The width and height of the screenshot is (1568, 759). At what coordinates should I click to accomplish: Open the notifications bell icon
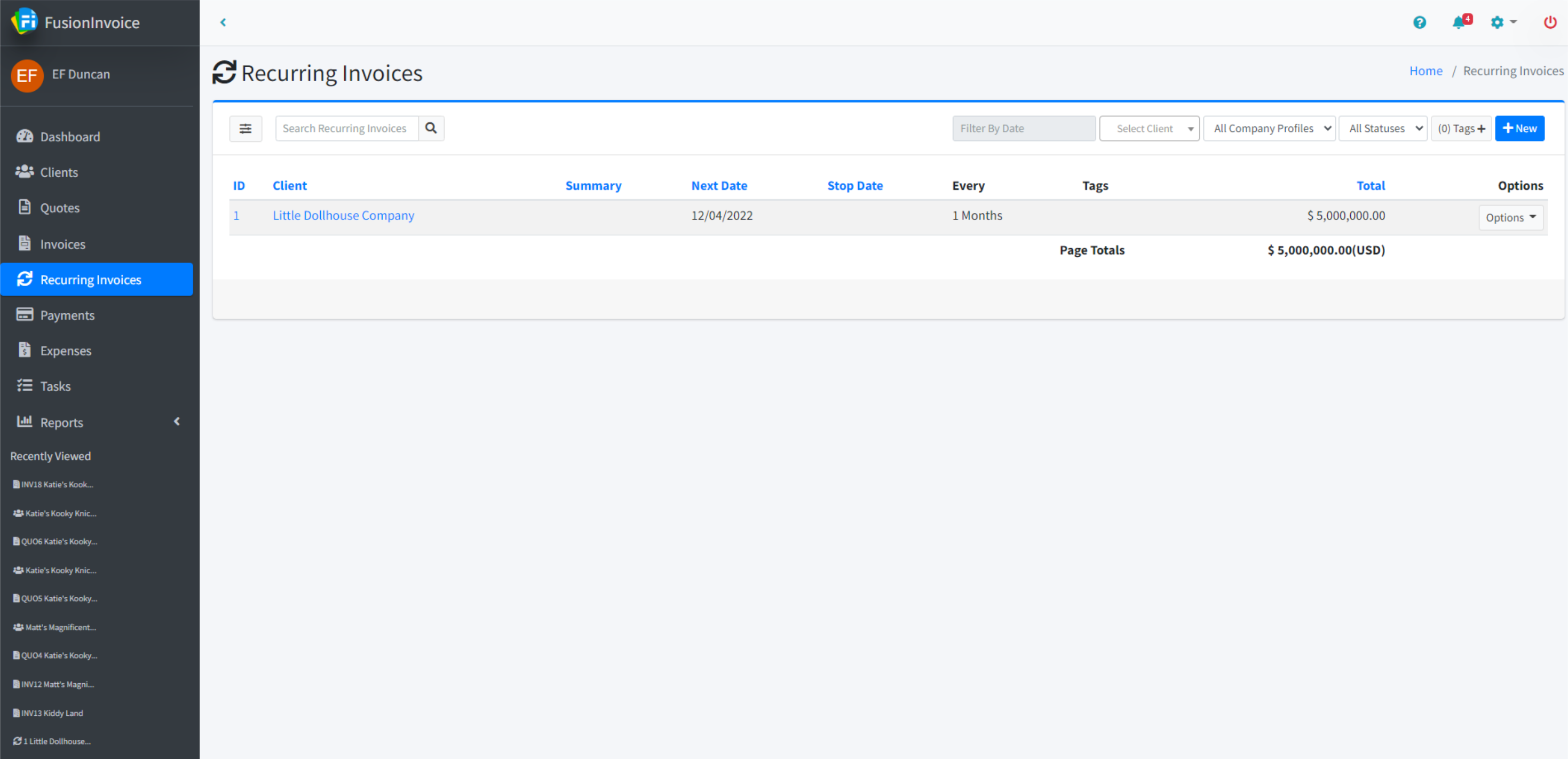pos(1459,22)
